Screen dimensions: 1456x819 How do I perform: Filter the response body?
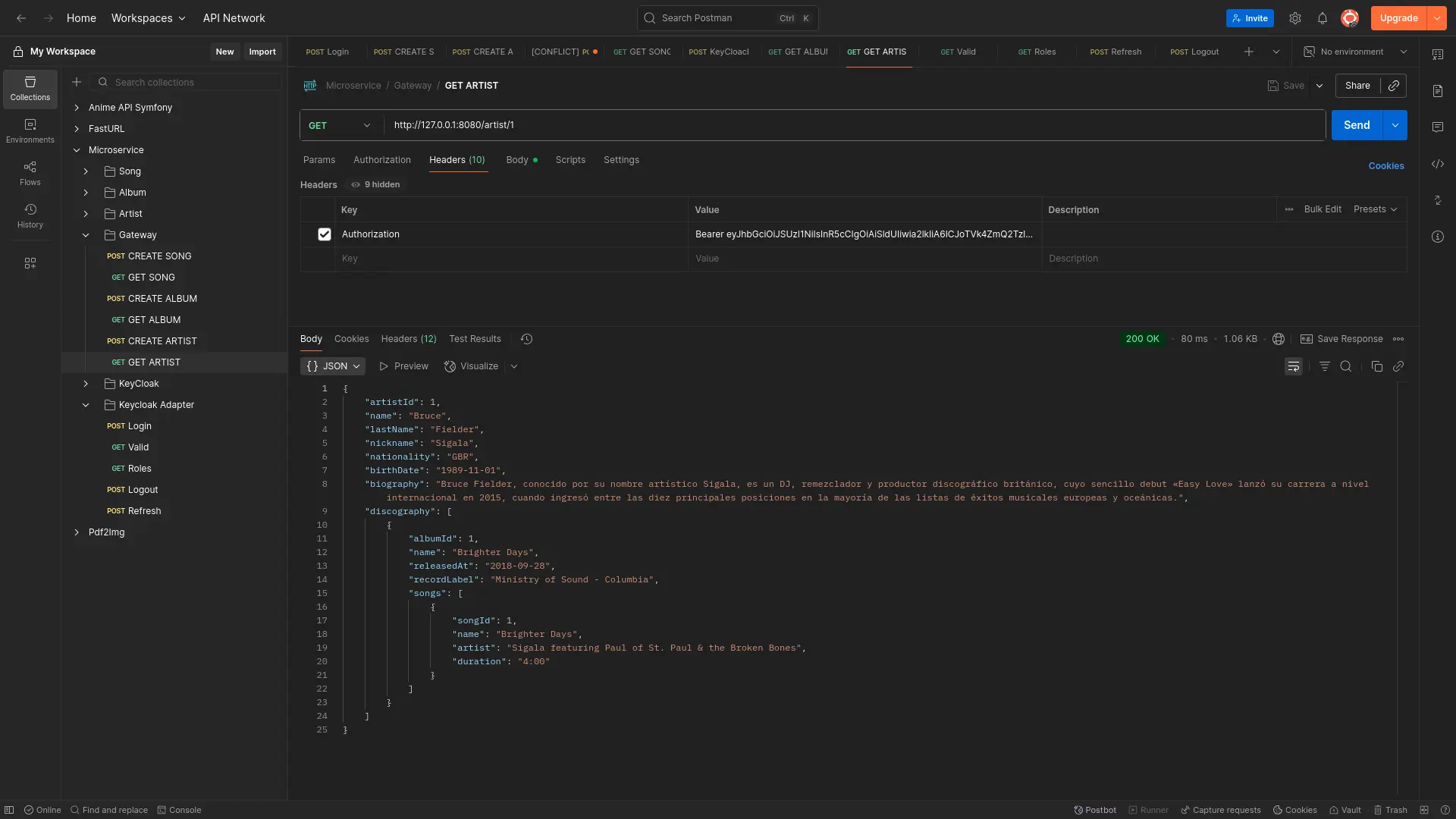point(1325,366)
